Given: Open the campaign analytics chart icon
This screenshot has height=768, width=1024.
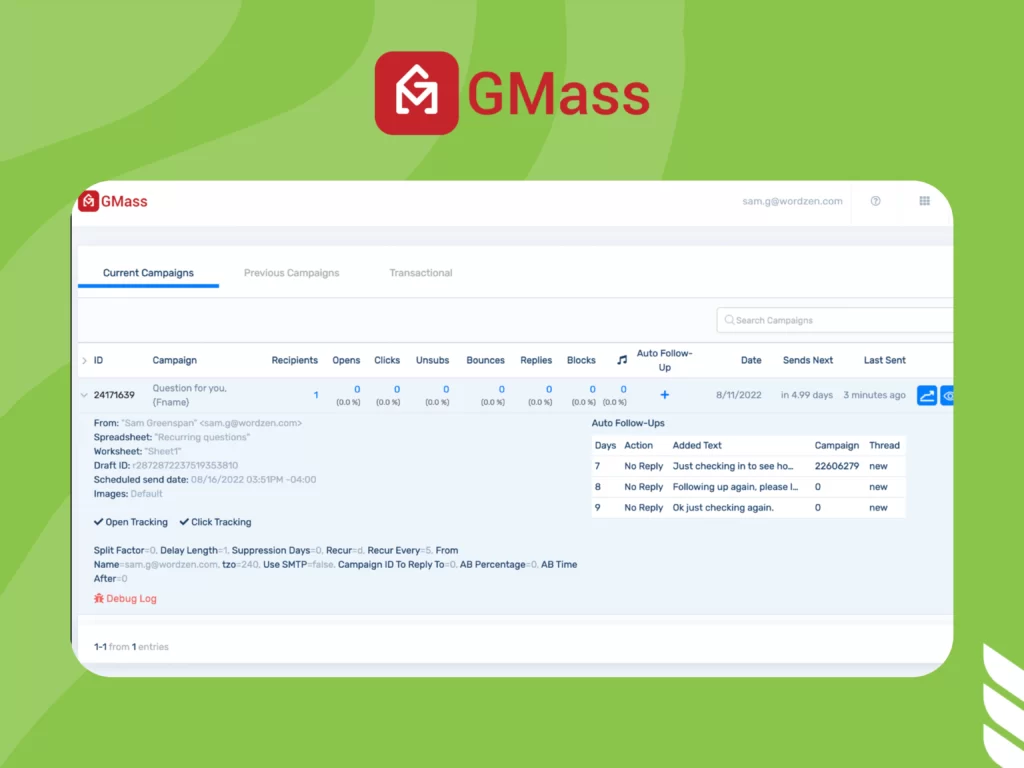Looking at the screenshot, I should click(926, 395).
